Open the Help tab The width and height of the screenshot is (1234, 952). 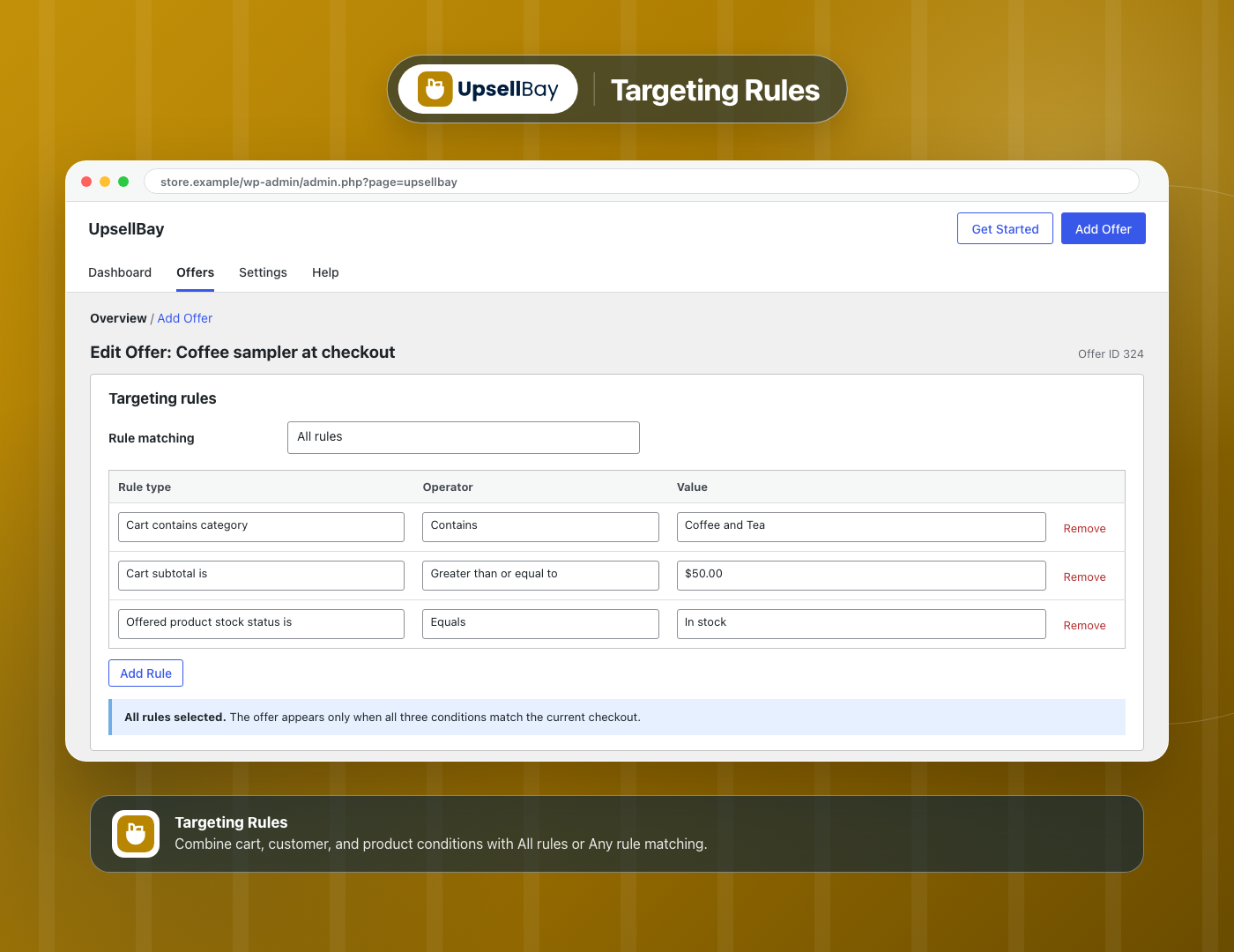[x=325, y=272]
